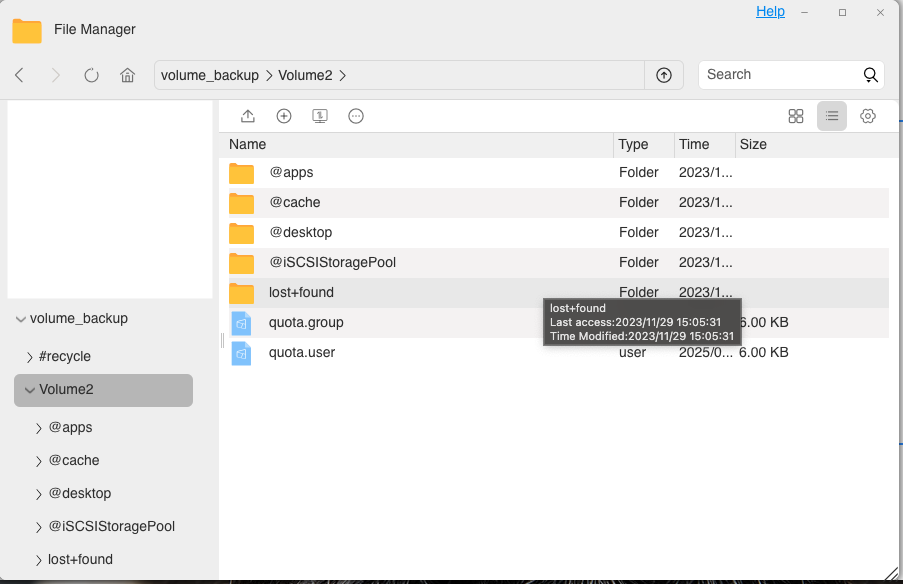Click the upload toolbar icon
The height and width of the screenshot is (584, 903).
248,116
